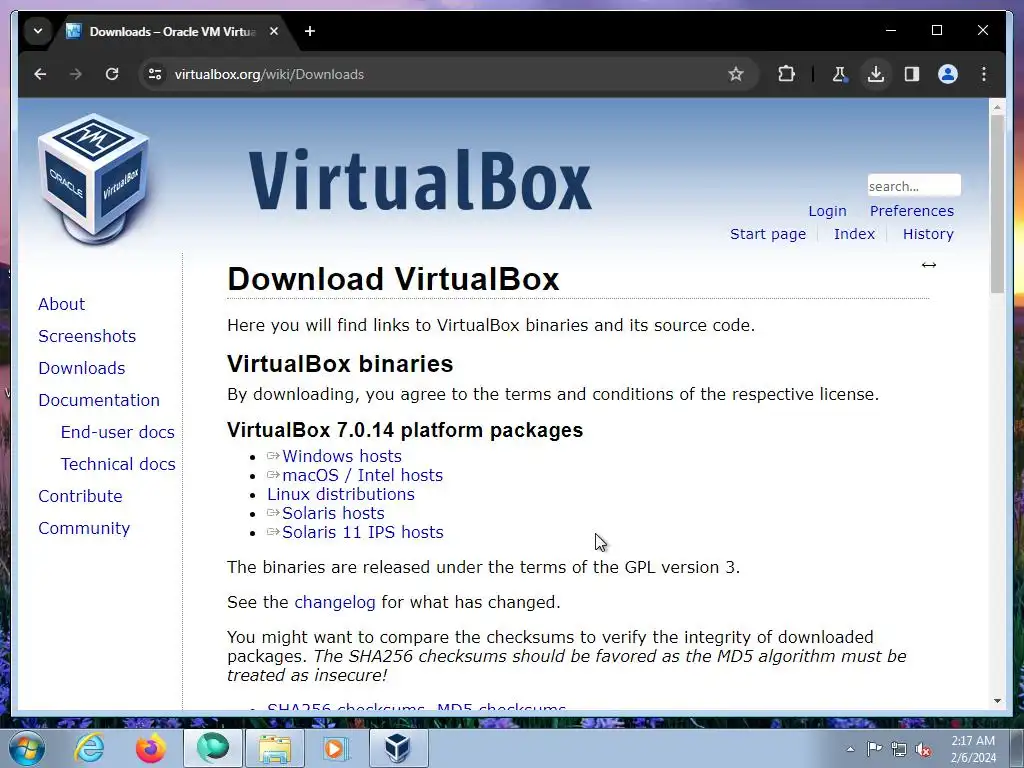Open End-user docs sidebar link

pyautogui.click(x=118, y=432)
